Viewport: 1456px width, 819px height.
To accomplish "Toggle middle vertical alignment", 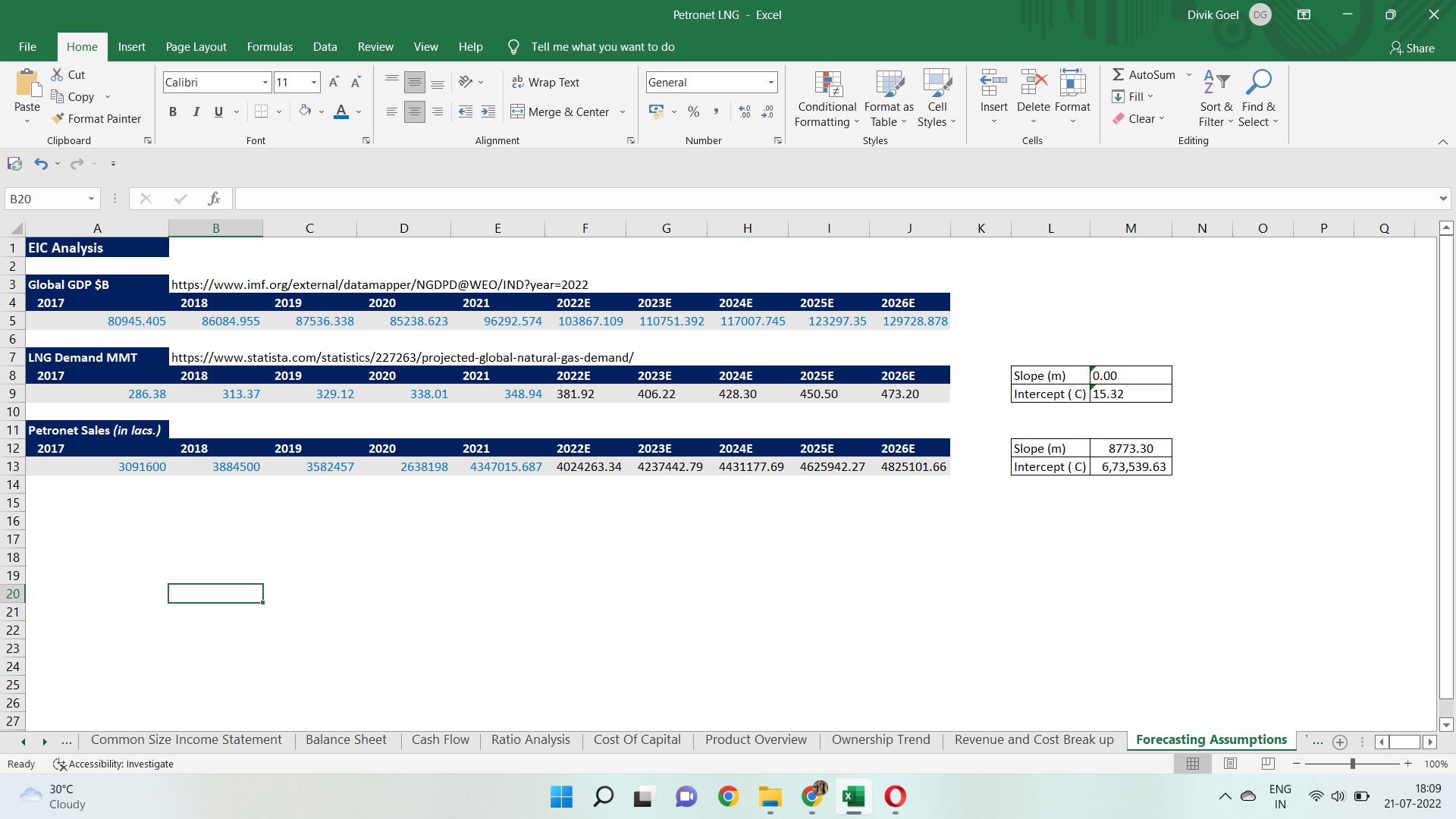I will [x=414, y=82].
